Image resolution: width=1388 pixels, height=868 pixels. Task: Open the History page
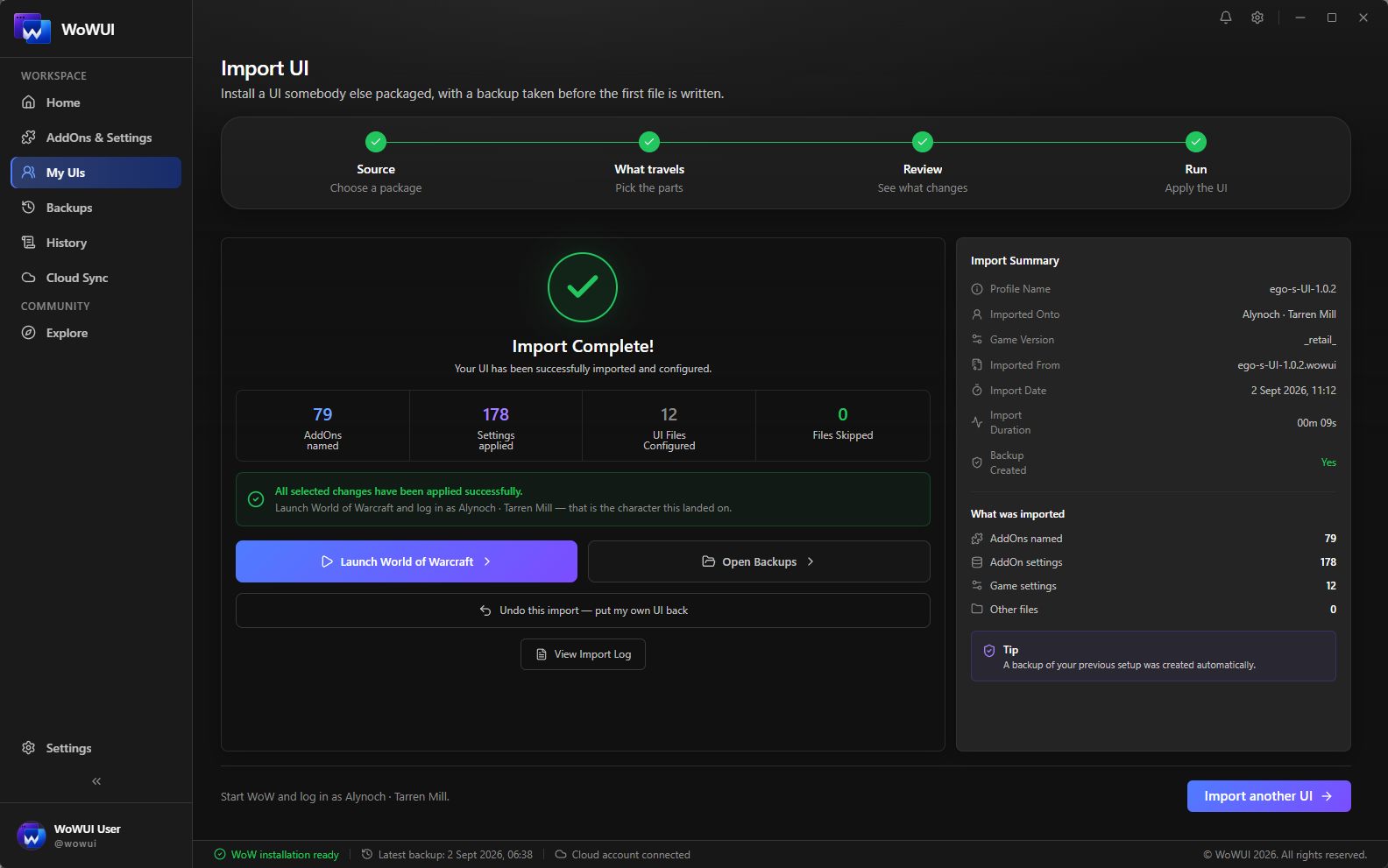pyautogui.click(x=96, y=243)
